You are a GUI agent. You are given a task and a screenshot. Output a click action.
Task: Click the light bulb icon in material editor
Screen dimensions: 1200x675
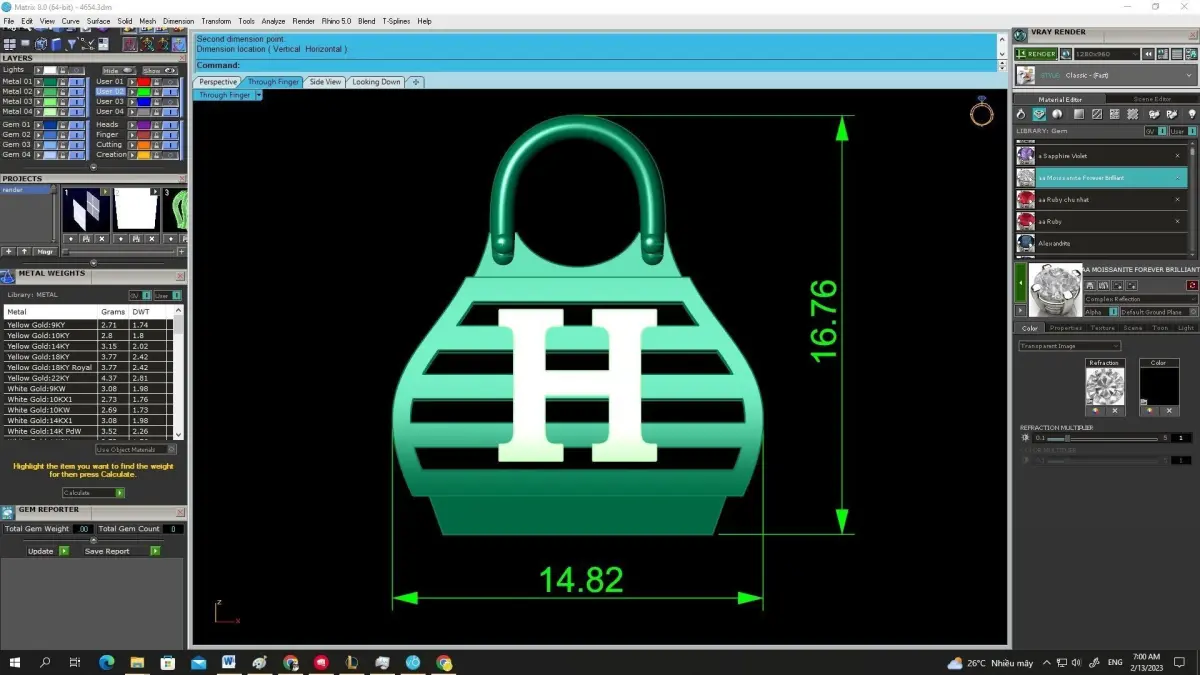1191,115
